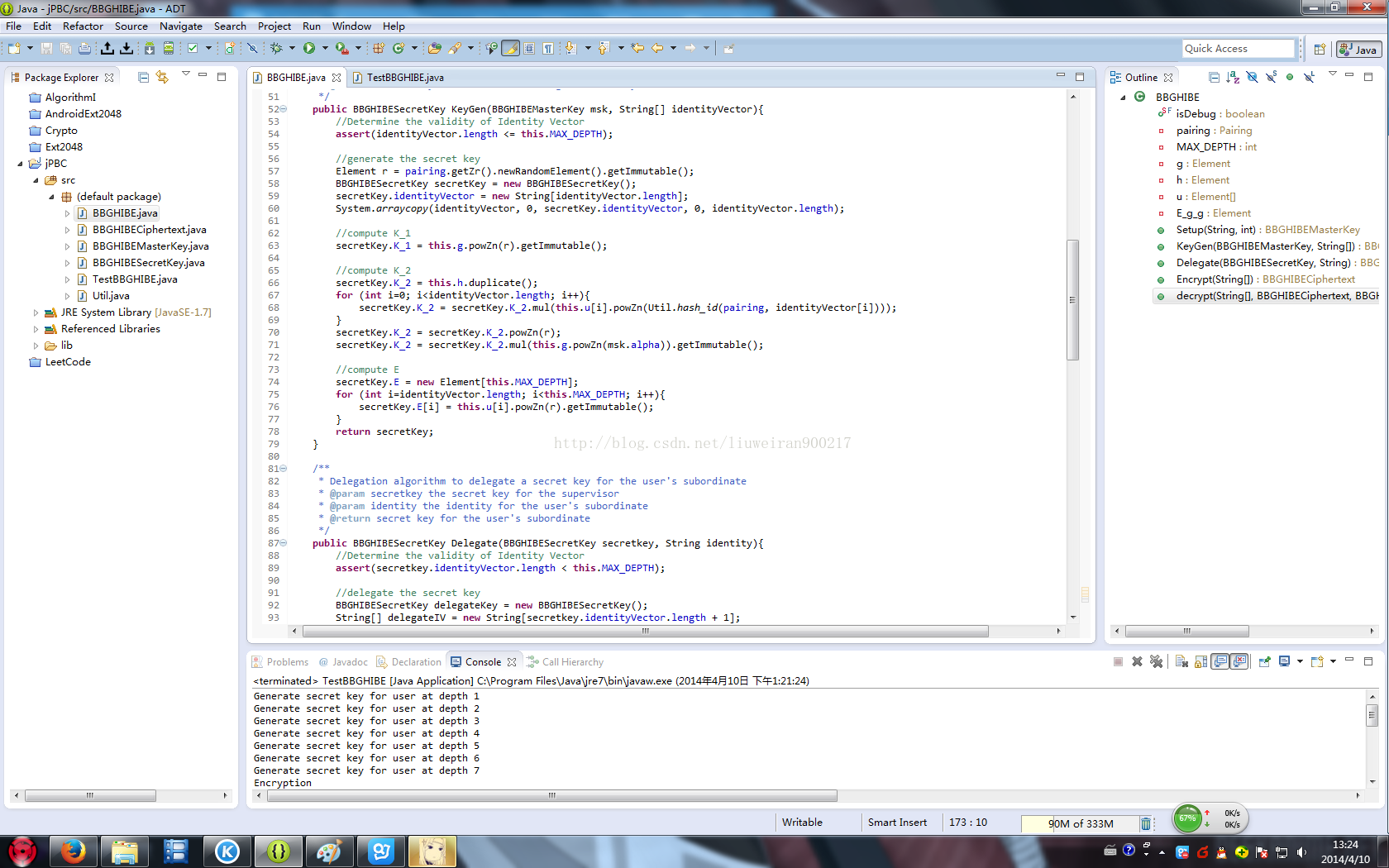This screenshot has width=1389, height=868.
Task: Toggle Hide Non-Public Members in Outline
Action: click(x=1290, y=77)
